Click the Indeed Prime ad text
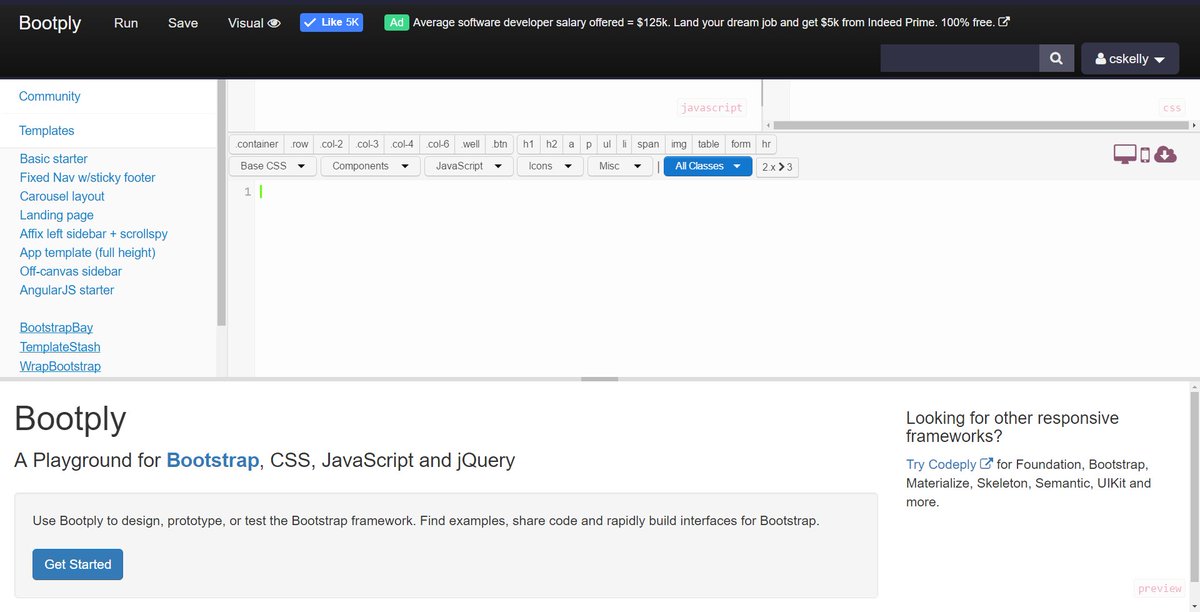 [x=704, y=22]
